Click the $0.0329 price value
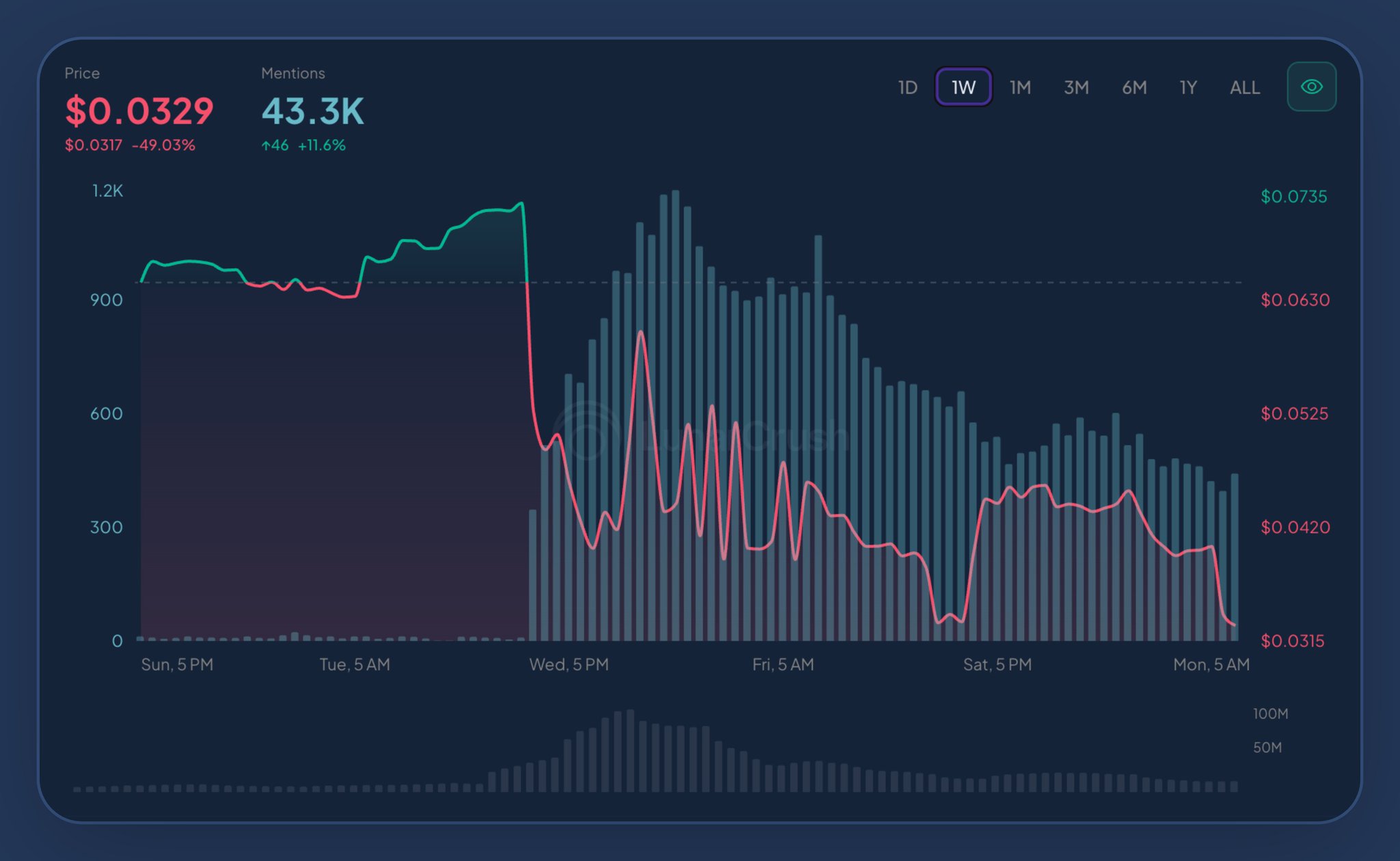1400x861 pixels. (x=139, y=111)
